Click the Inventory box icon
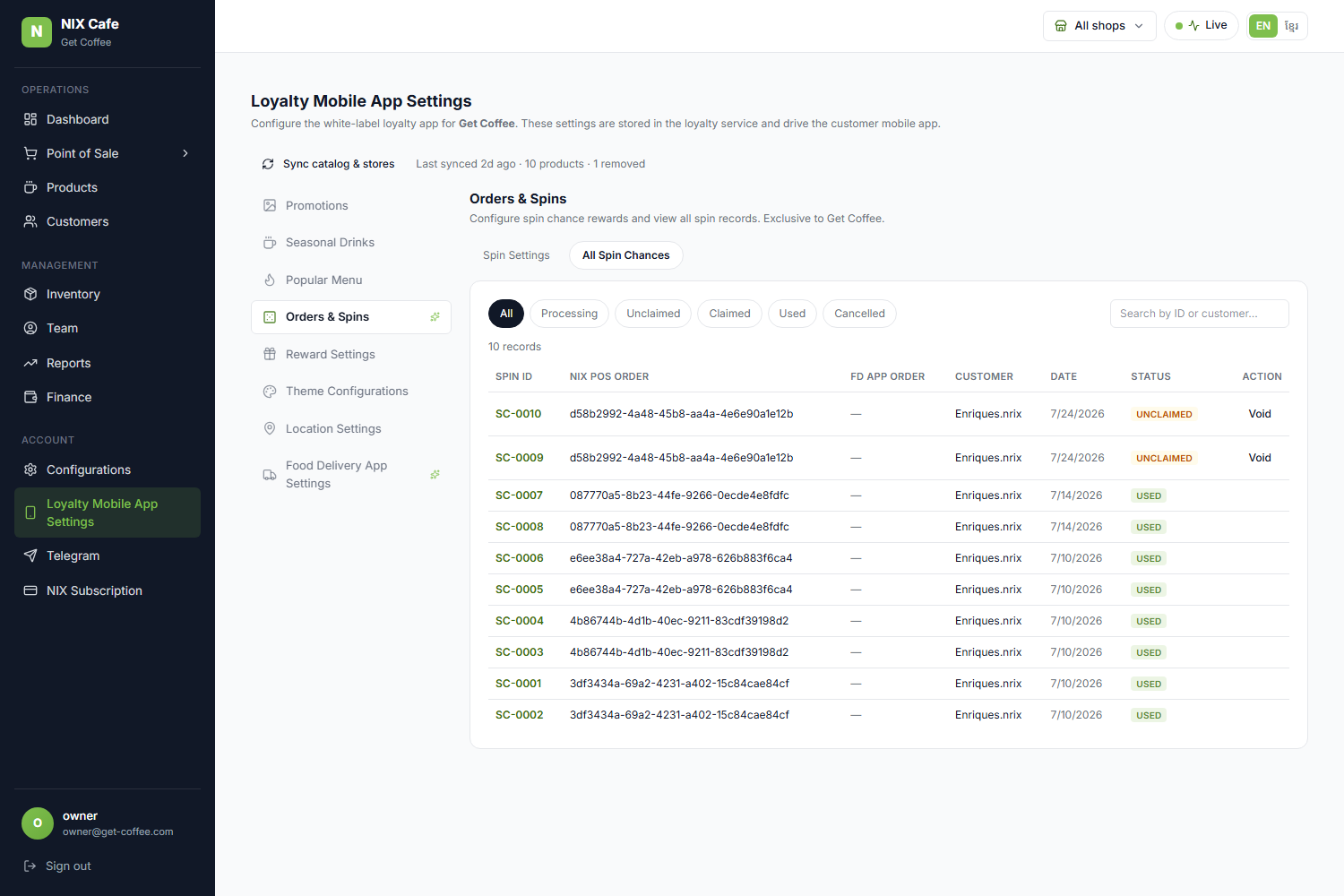 point(30,294)
